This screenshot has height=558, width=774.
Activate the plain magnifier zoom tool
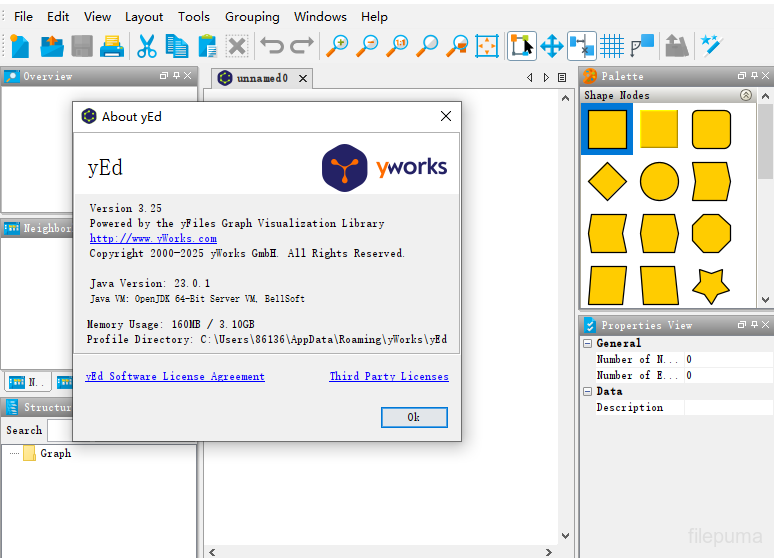coord(427,46)
